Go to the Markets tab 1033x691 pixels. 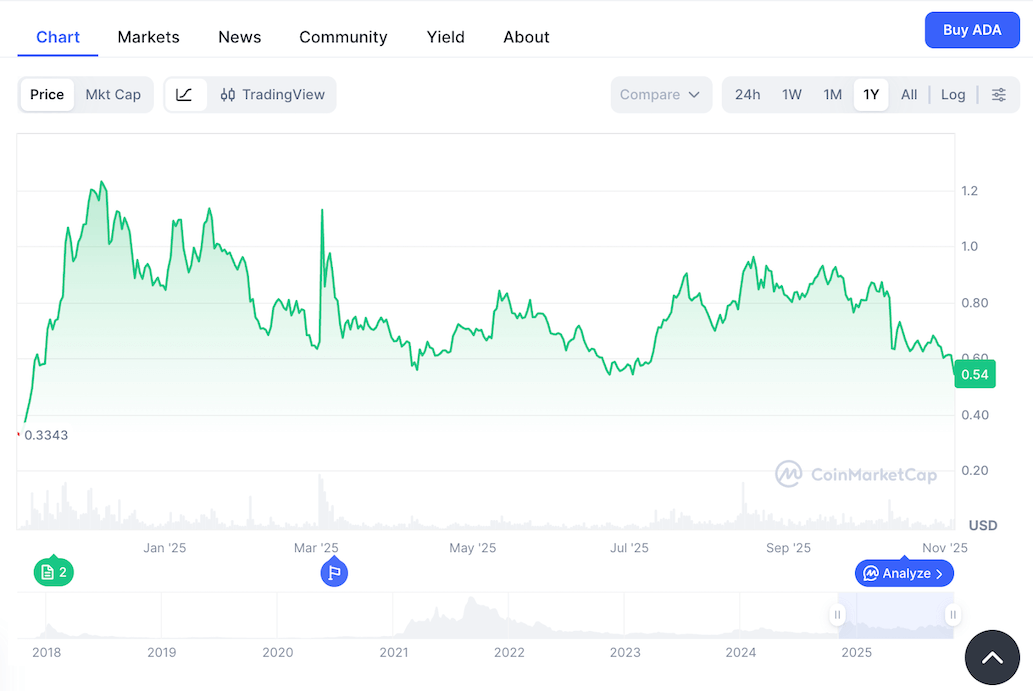(x=148, y=36)
